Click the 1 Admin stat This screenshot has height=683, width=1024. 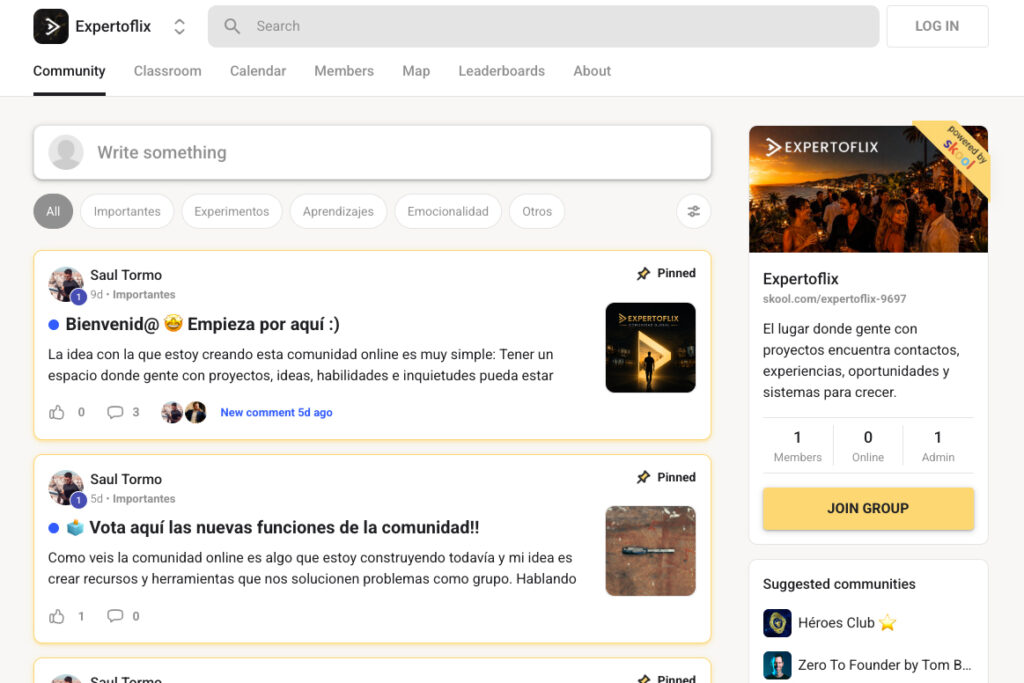pos(938,446)
